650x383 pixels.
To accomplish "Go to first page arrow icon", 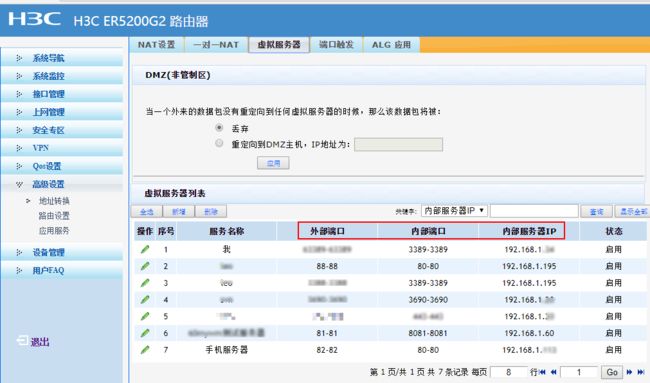I will tap(542, 372).
